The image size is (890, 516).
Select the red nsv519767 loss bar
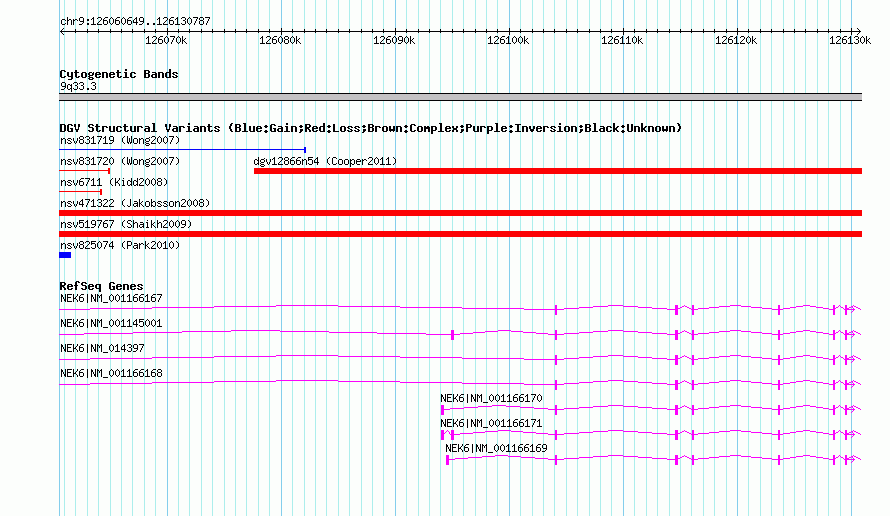point(460,234)
